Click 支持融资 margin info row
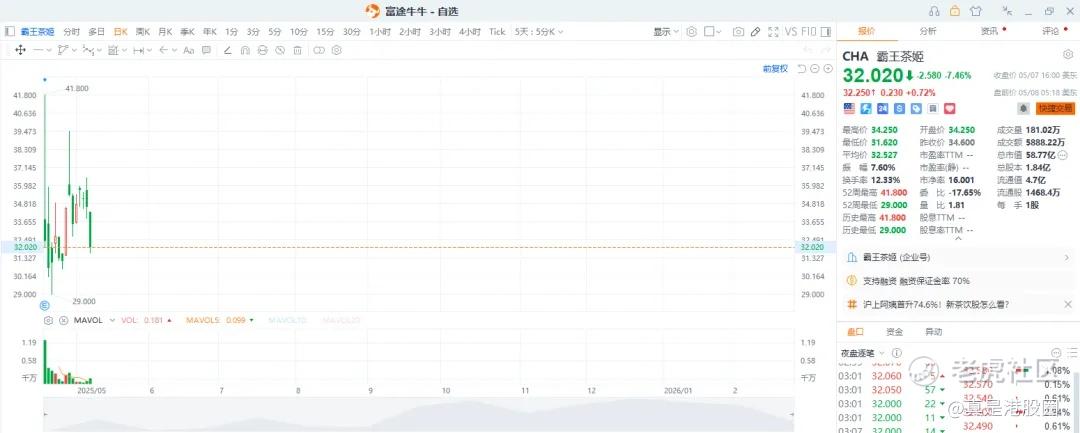 (958, 281)
